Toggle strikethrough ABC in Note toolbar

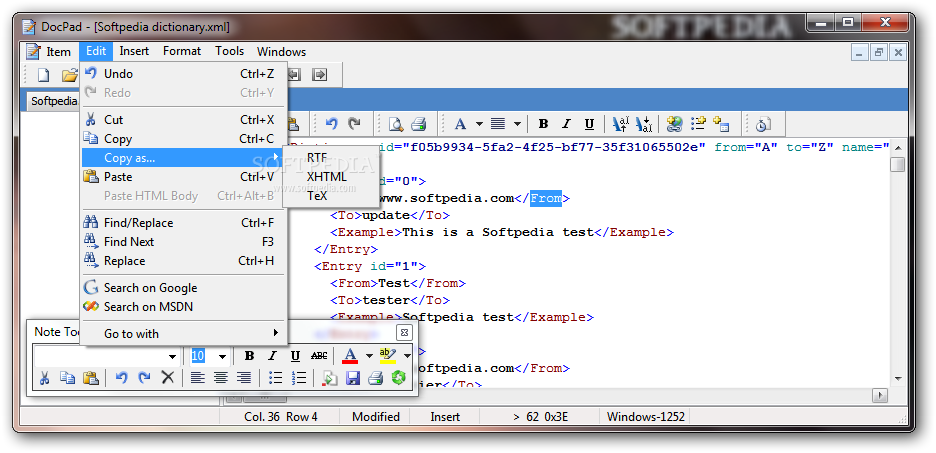319,356
